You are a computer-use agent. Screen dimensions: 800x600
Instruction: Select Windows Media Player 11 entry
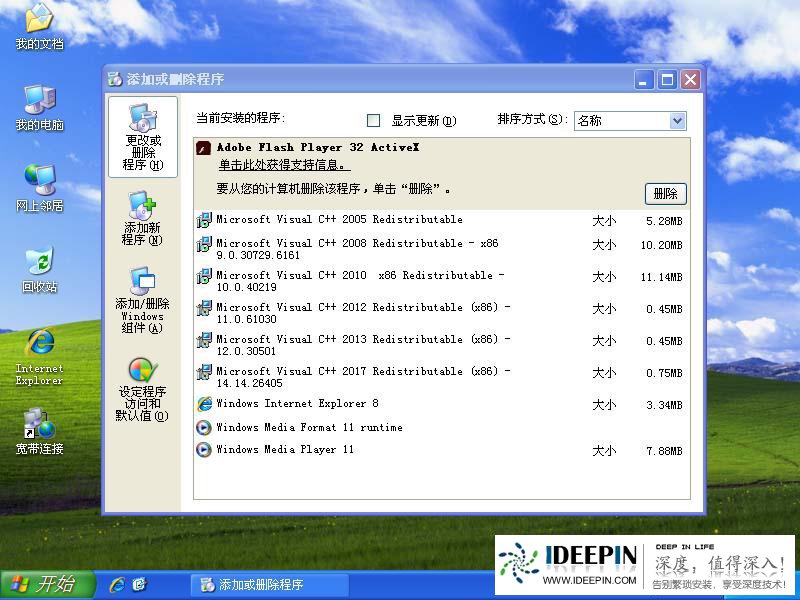(x=441, y=450)
